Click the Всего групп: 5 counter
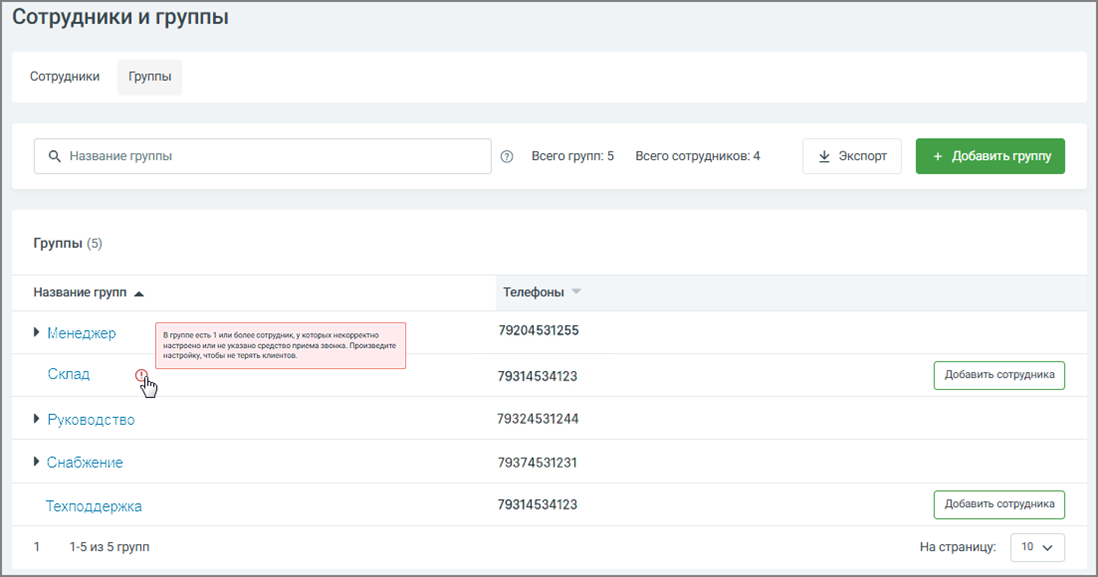This screenshot has width=1098, height=577. [x=572, y=156]
